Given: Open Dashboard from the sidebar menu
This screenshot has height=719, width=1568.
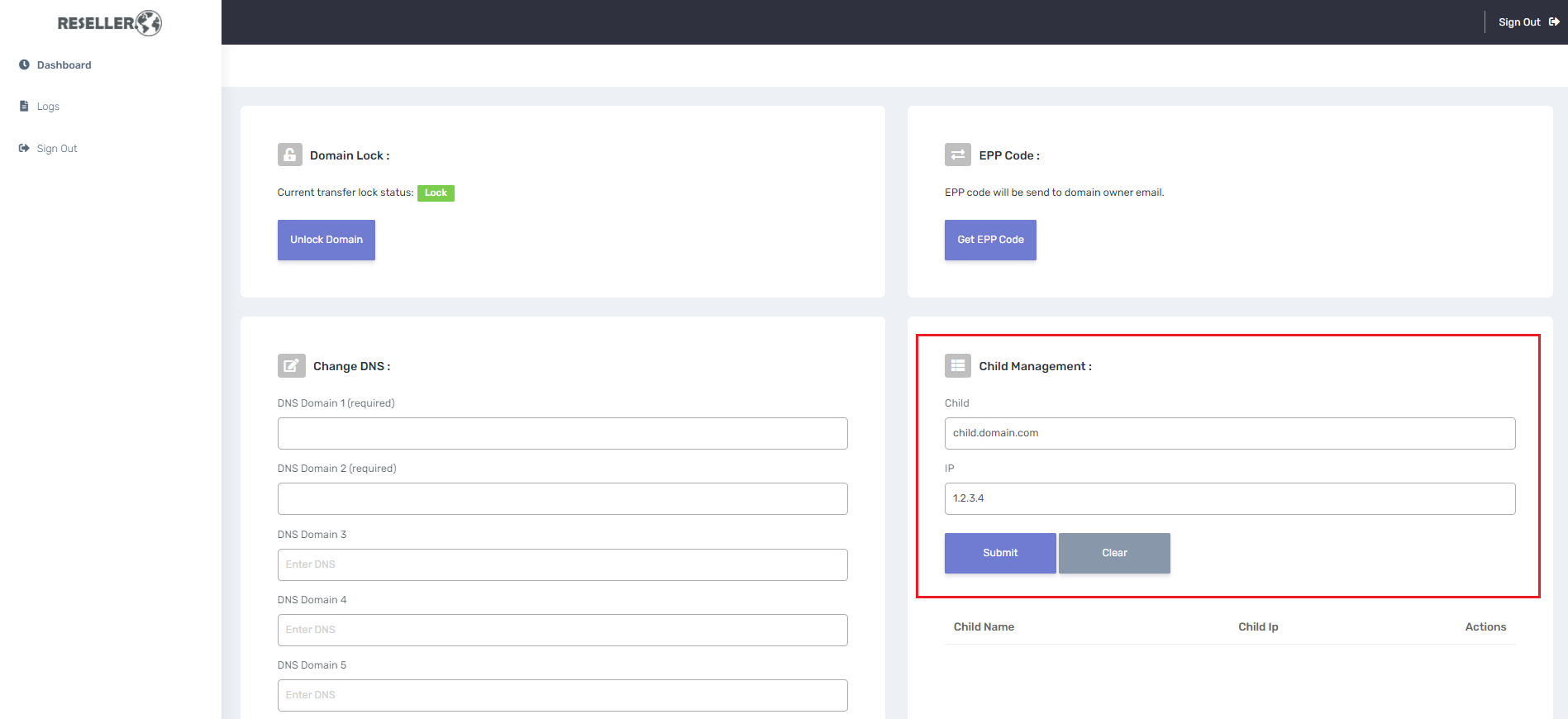Looking at the screenshot, I should click(x=64, y=65).
